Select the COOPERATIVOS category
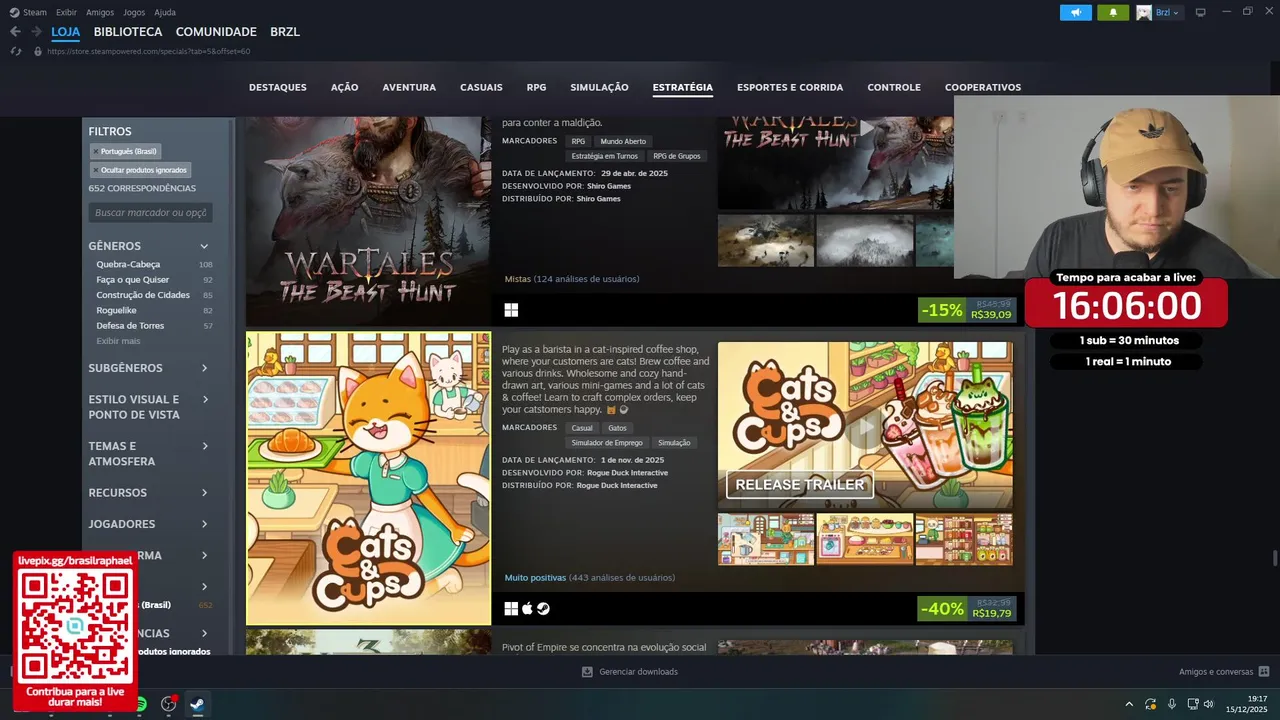Screen dimensions: 1280x720 point(983,87)
